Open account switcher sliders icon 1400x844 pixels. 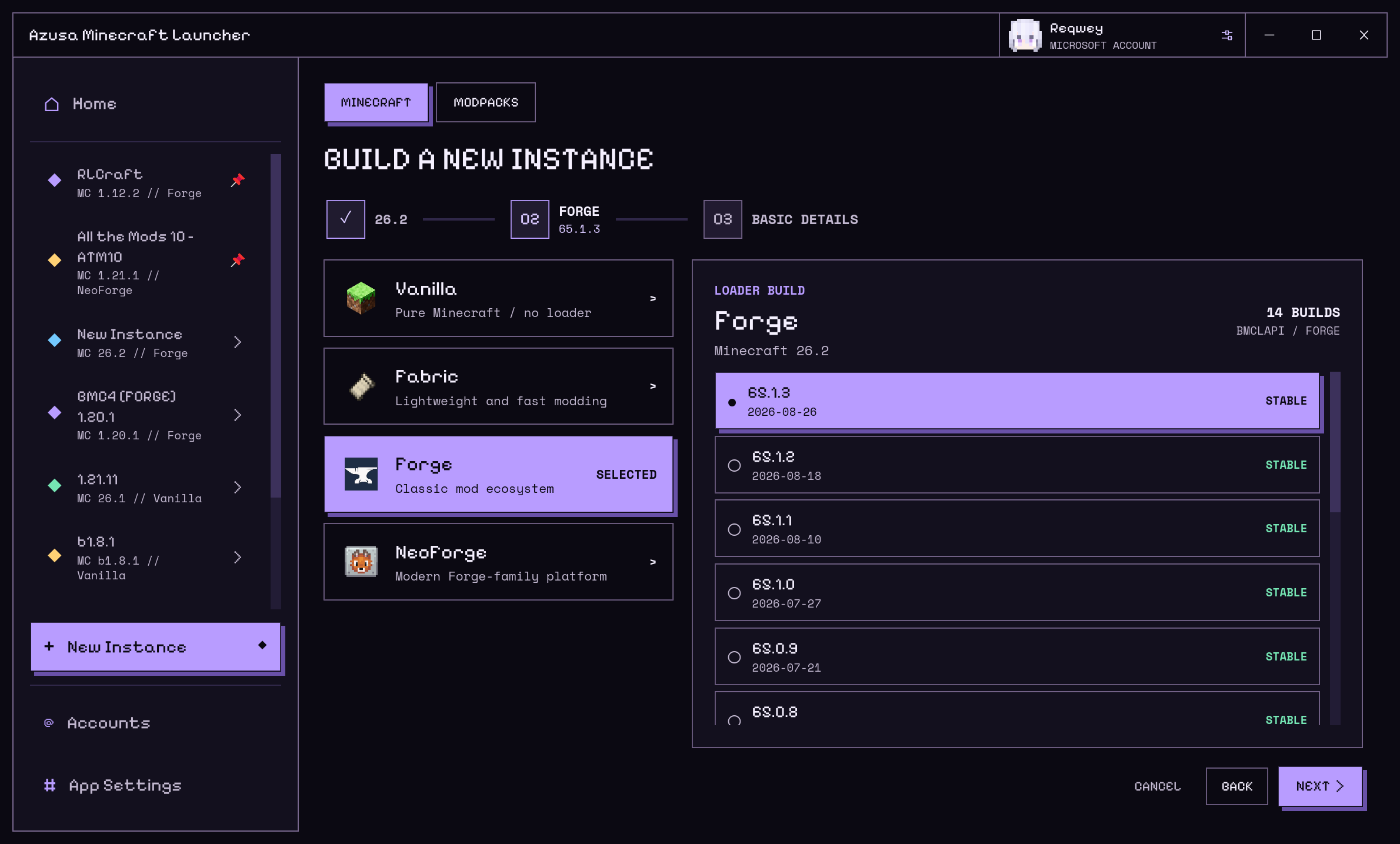tap(1226, 35)
